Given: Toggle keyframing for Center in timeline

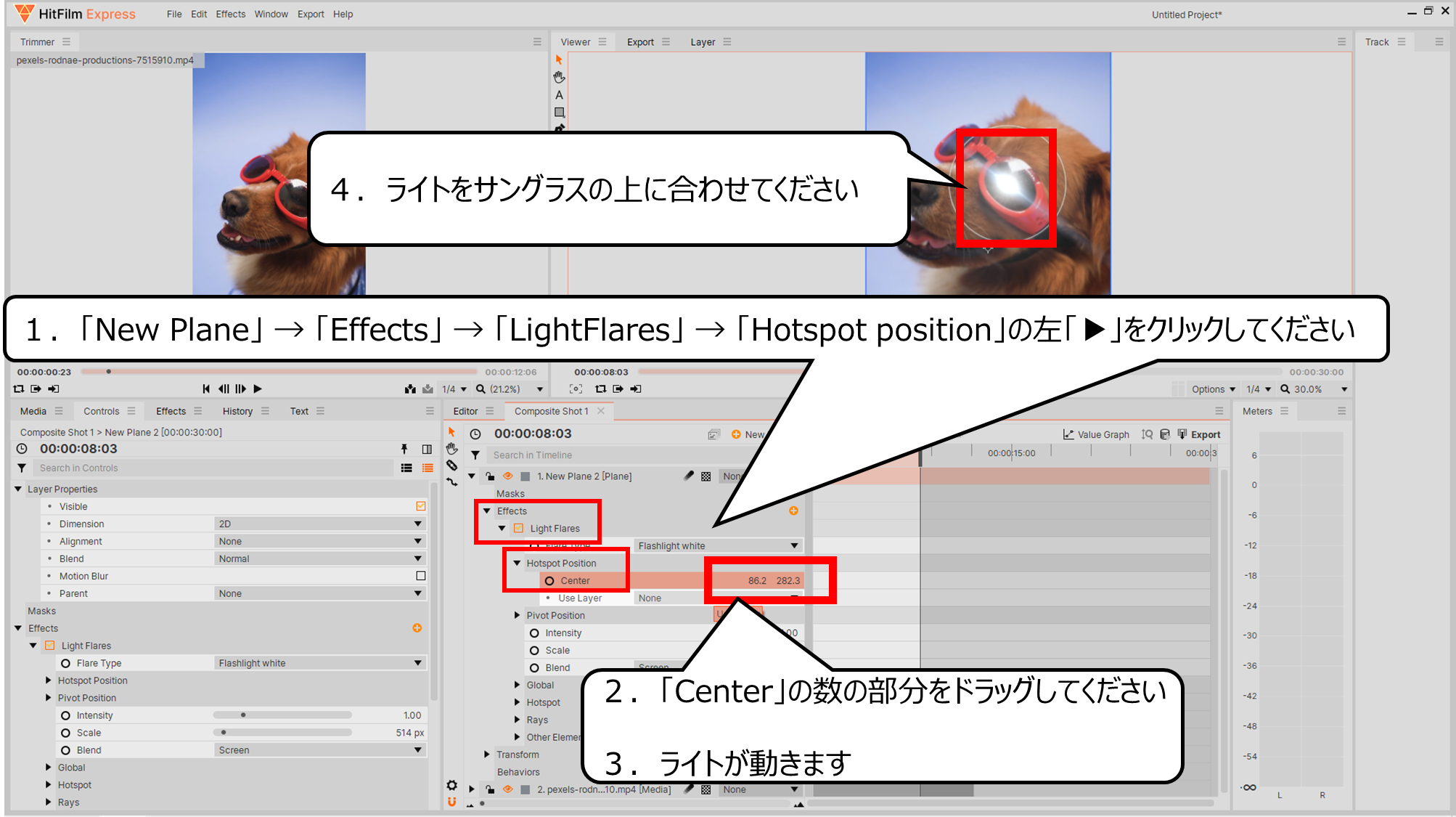Looking at the screenshot, I should (549, 581).
